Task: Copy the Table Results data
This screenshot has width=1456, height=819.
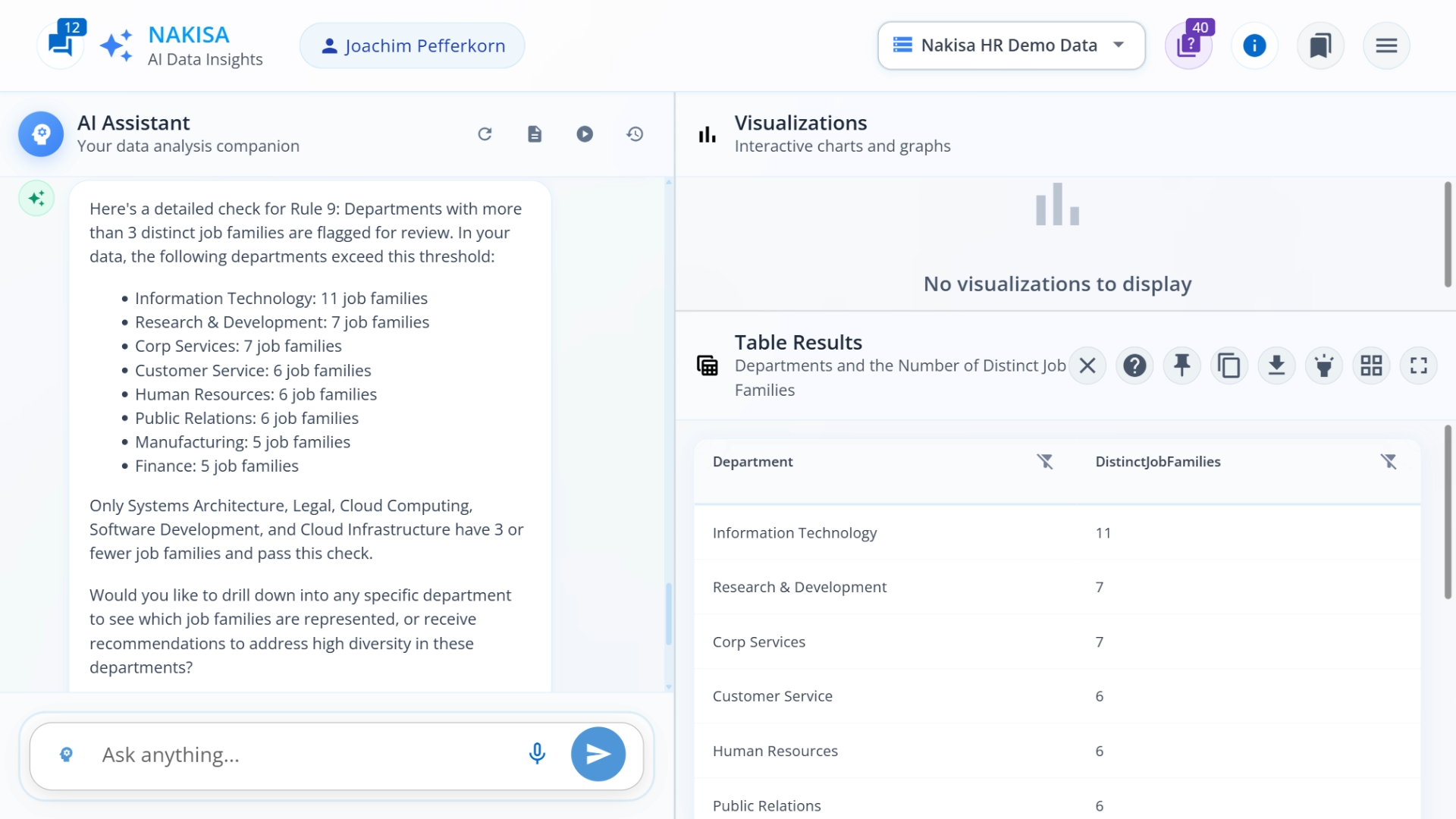Action: [x=1229, y=365]
